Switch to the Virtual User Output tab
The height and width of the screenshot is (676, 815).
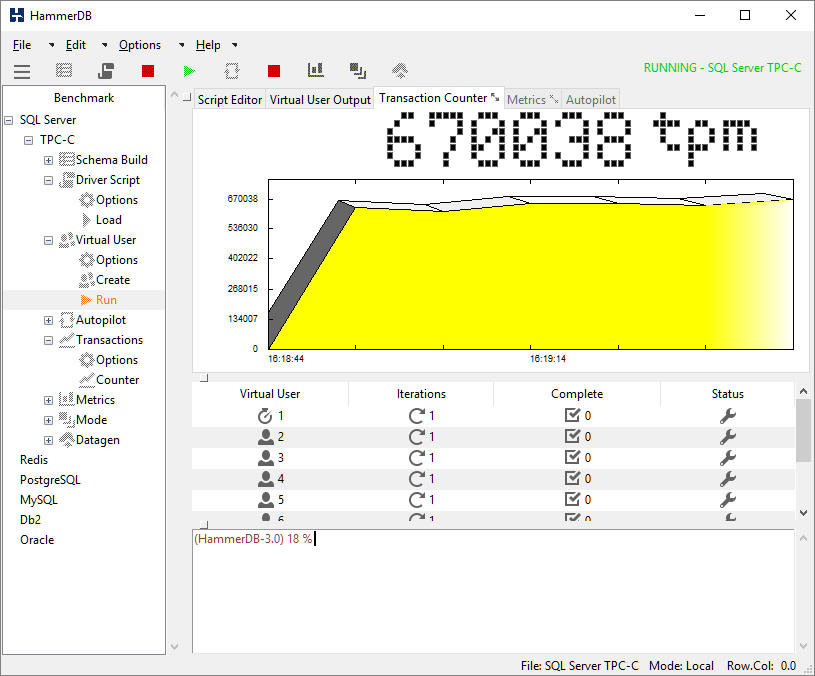[x=320, y=100]
